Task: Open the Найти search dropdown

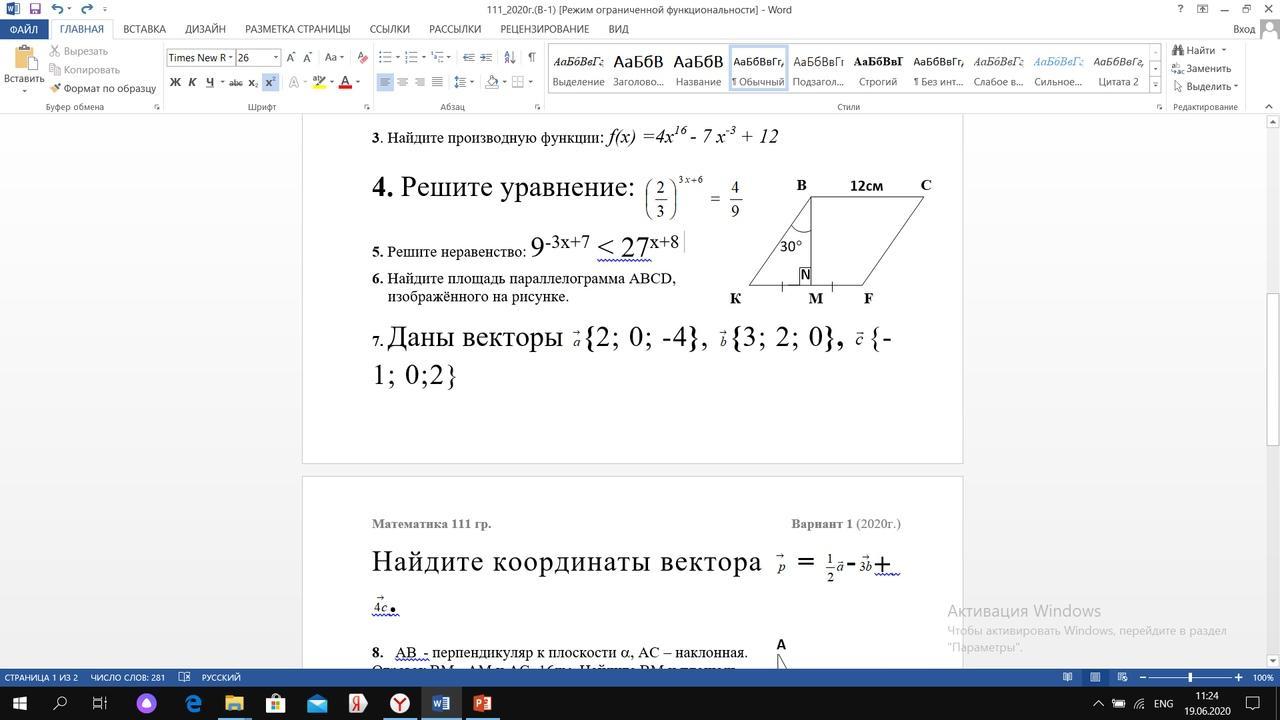Action: (x=1199, y=50)
